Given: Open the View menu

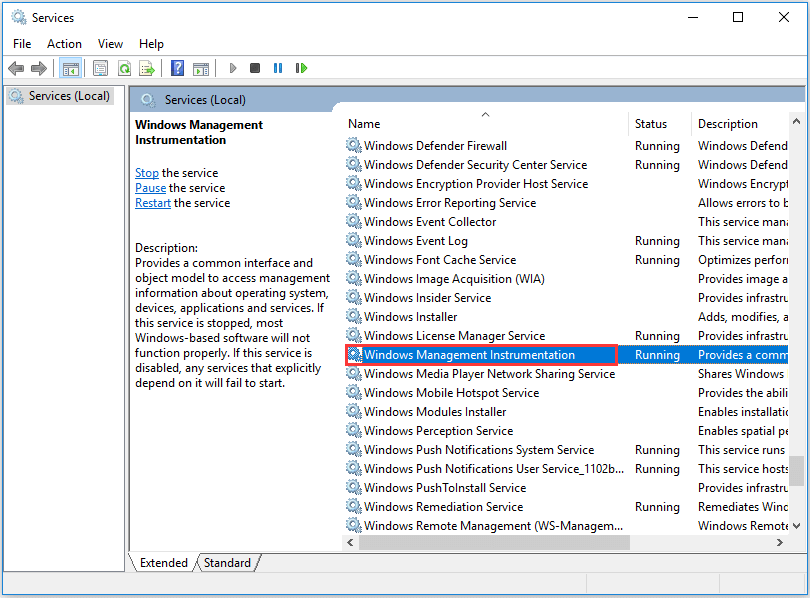Looking at the screenshot, I should 110,44.
